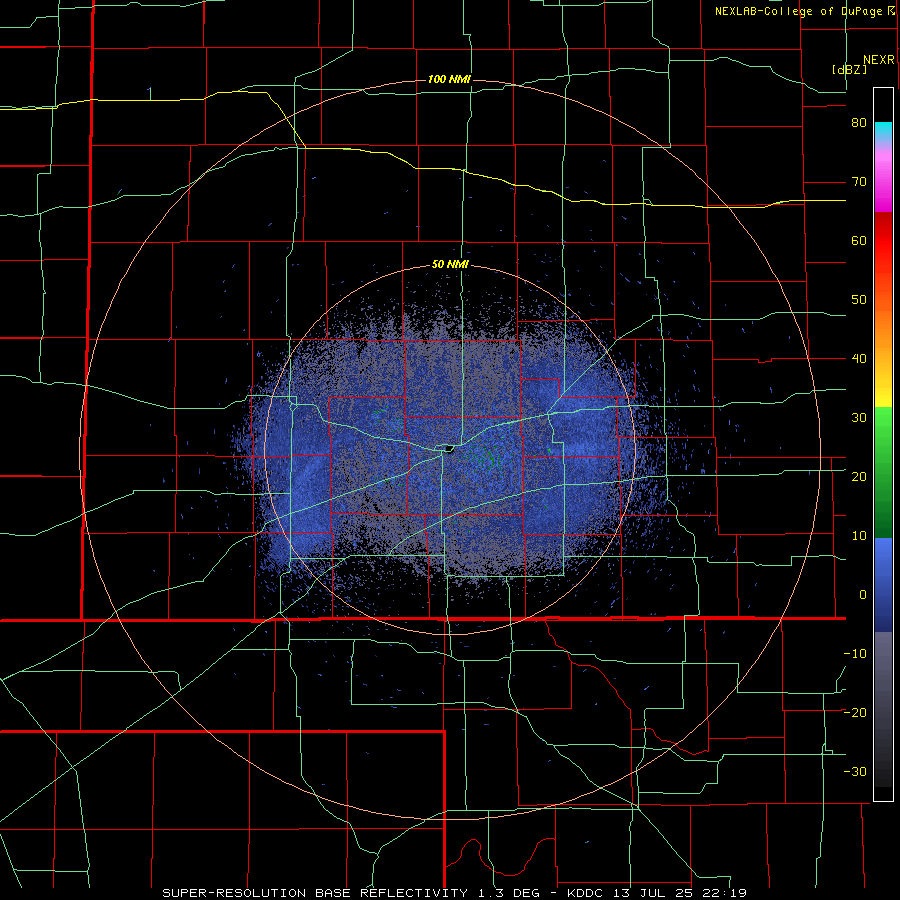The height and width of the screenshot is (900, 900).
Task: Click the blue segment of the color bar
Action: tap(883, 585)
